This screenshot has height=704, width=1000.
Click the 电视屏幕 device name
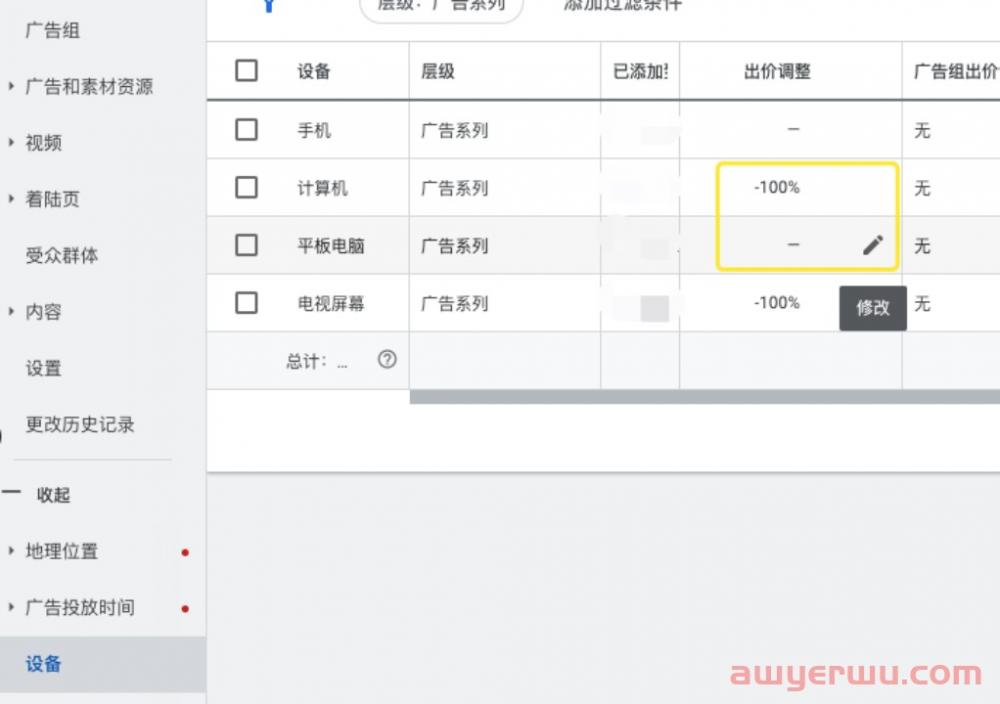(331, 303)
